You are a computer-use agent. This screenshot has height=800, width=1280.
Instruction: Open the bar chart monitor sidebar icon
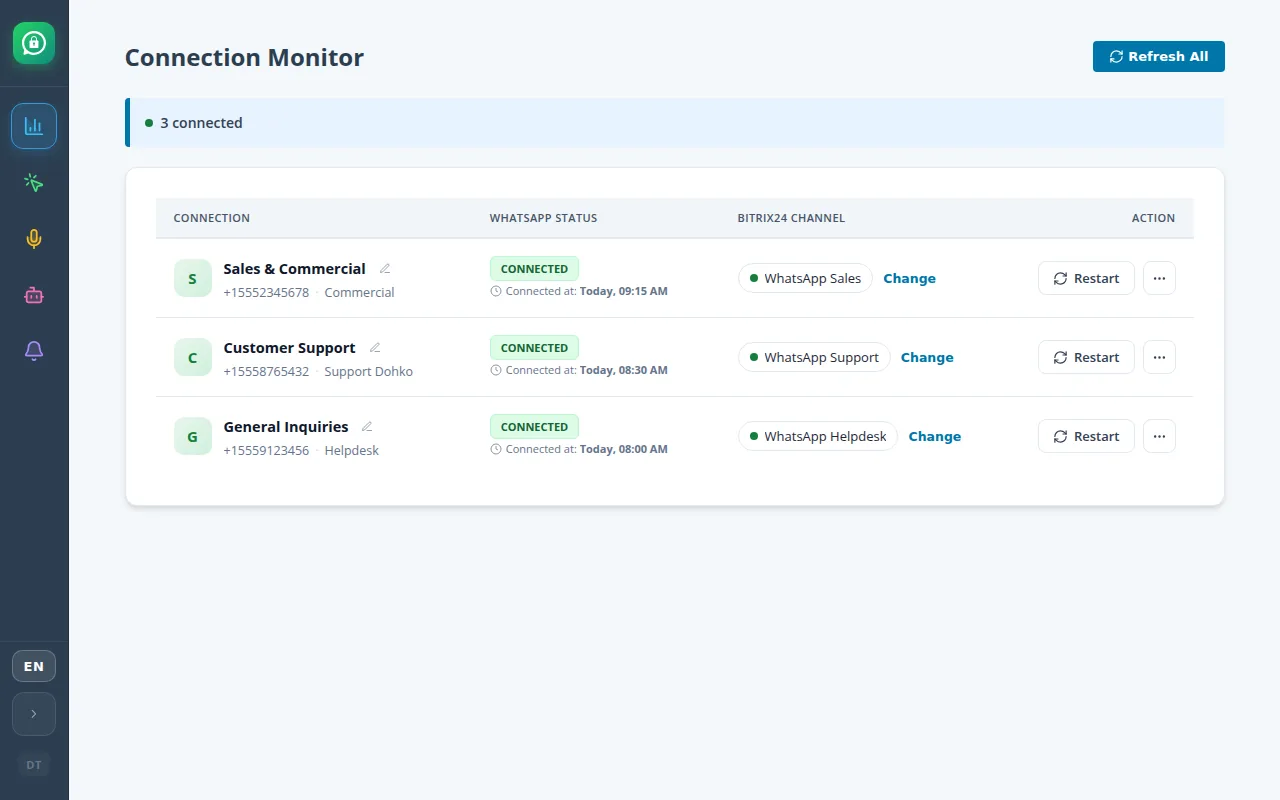[x=34, y=126]
